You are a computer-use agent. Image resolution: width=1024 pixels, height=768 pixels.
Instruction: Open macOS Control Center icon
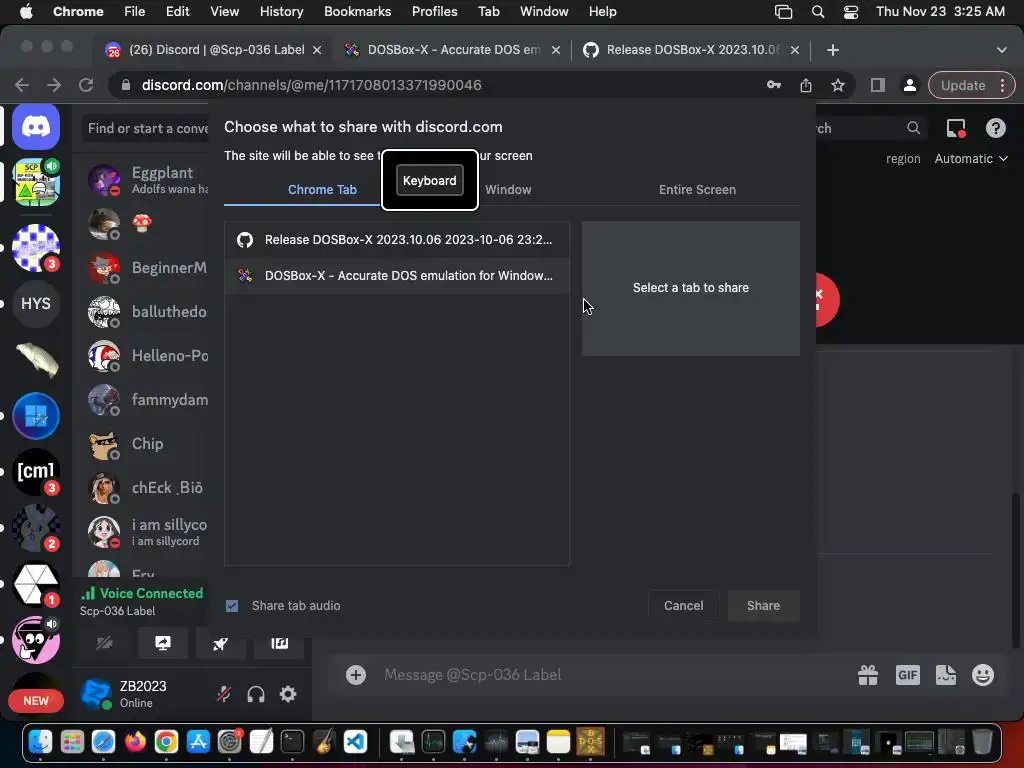click(851, 12)
